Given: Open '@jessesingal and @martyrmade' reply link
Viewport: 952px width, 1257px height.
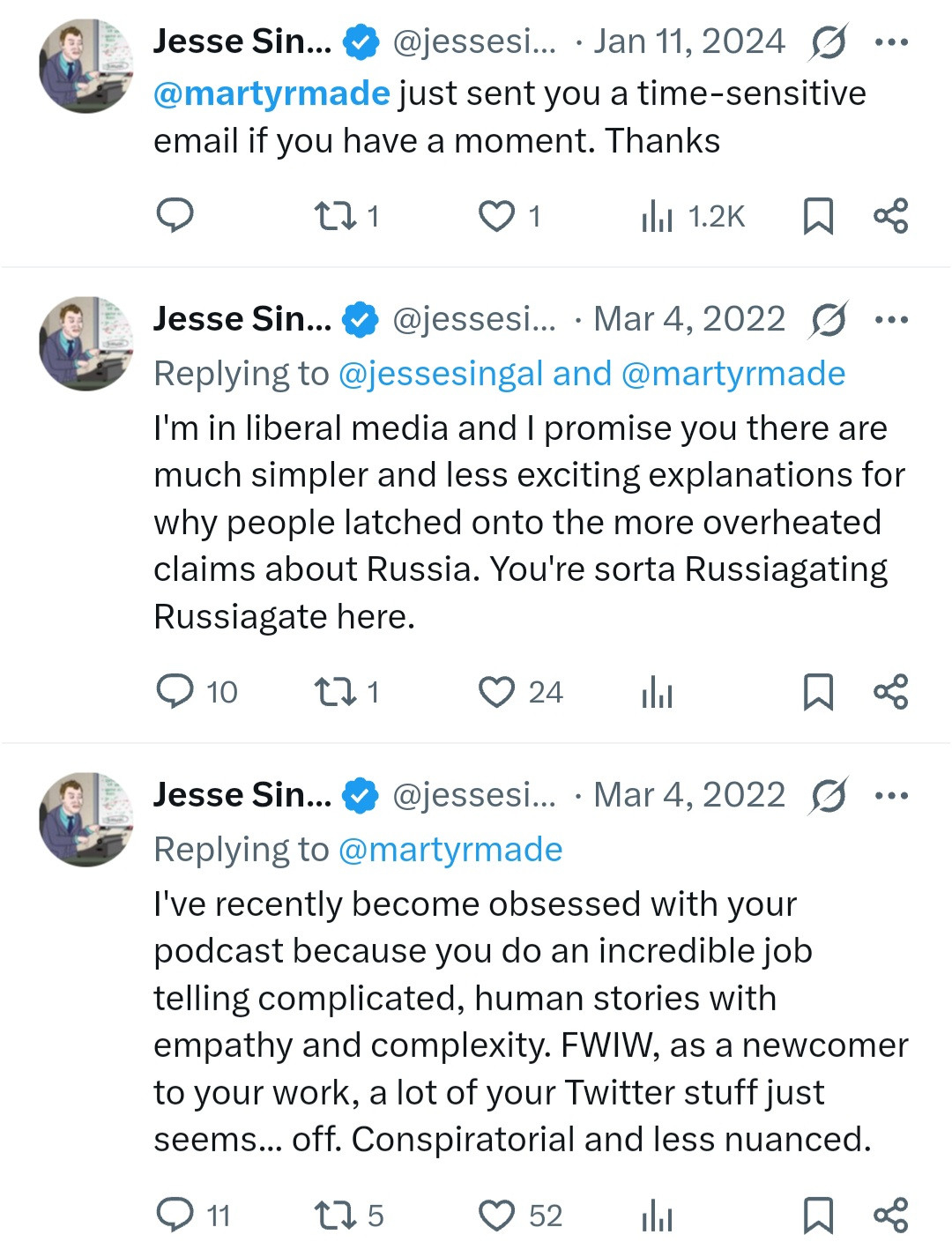Looking at the screenshot, I should point(591,374).
